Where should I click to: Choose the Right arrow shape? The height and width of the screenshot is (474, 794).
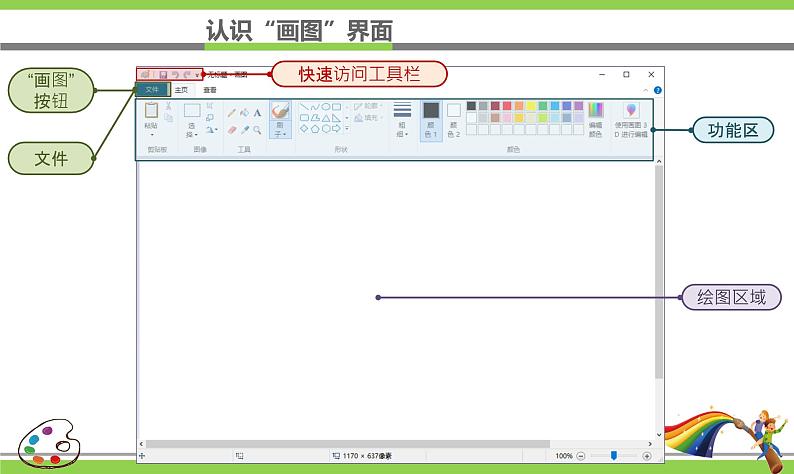click(x=336, y=129)
